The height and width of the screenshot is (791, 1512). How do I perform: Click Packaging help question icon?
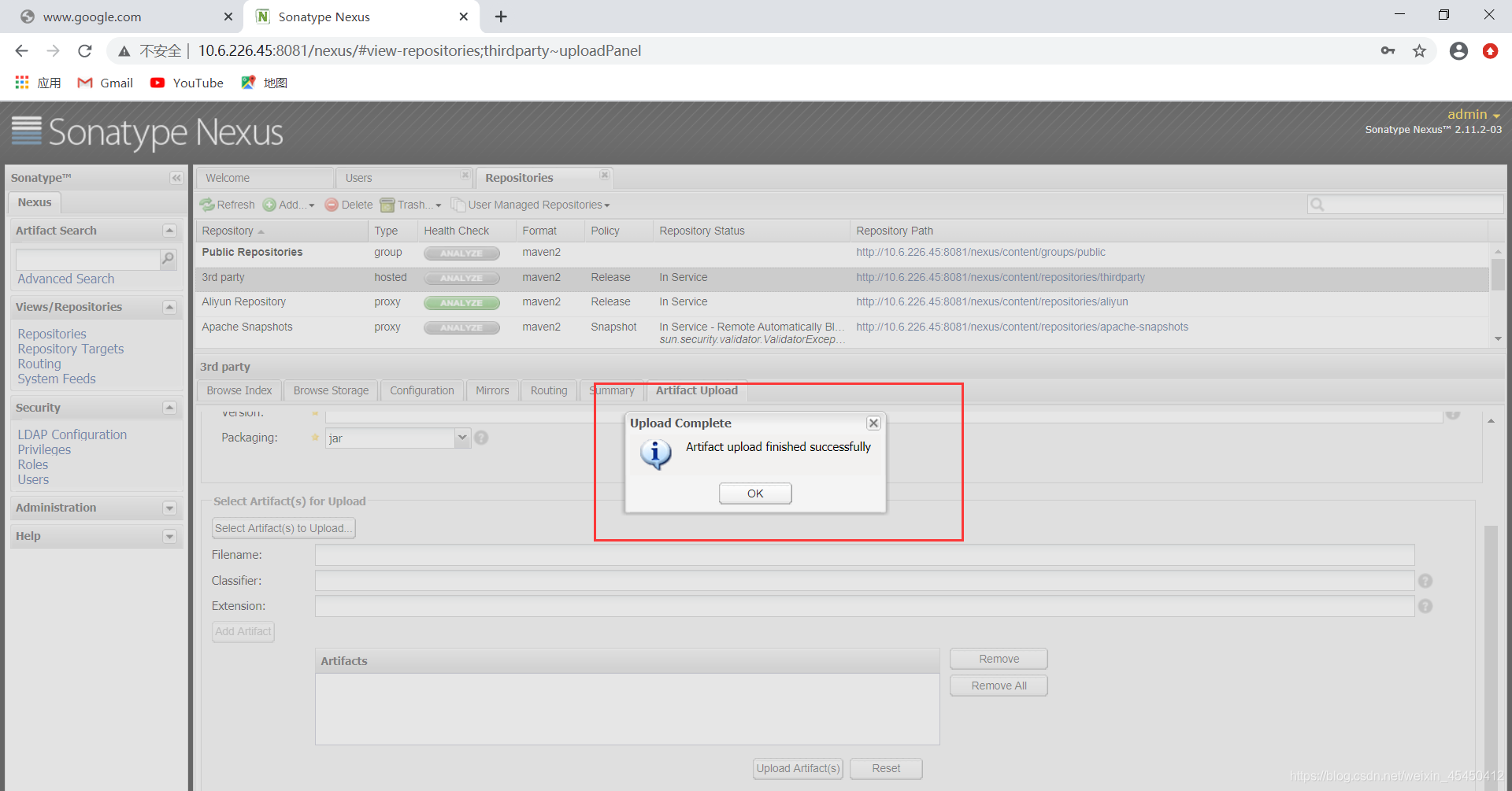[481, 438]
